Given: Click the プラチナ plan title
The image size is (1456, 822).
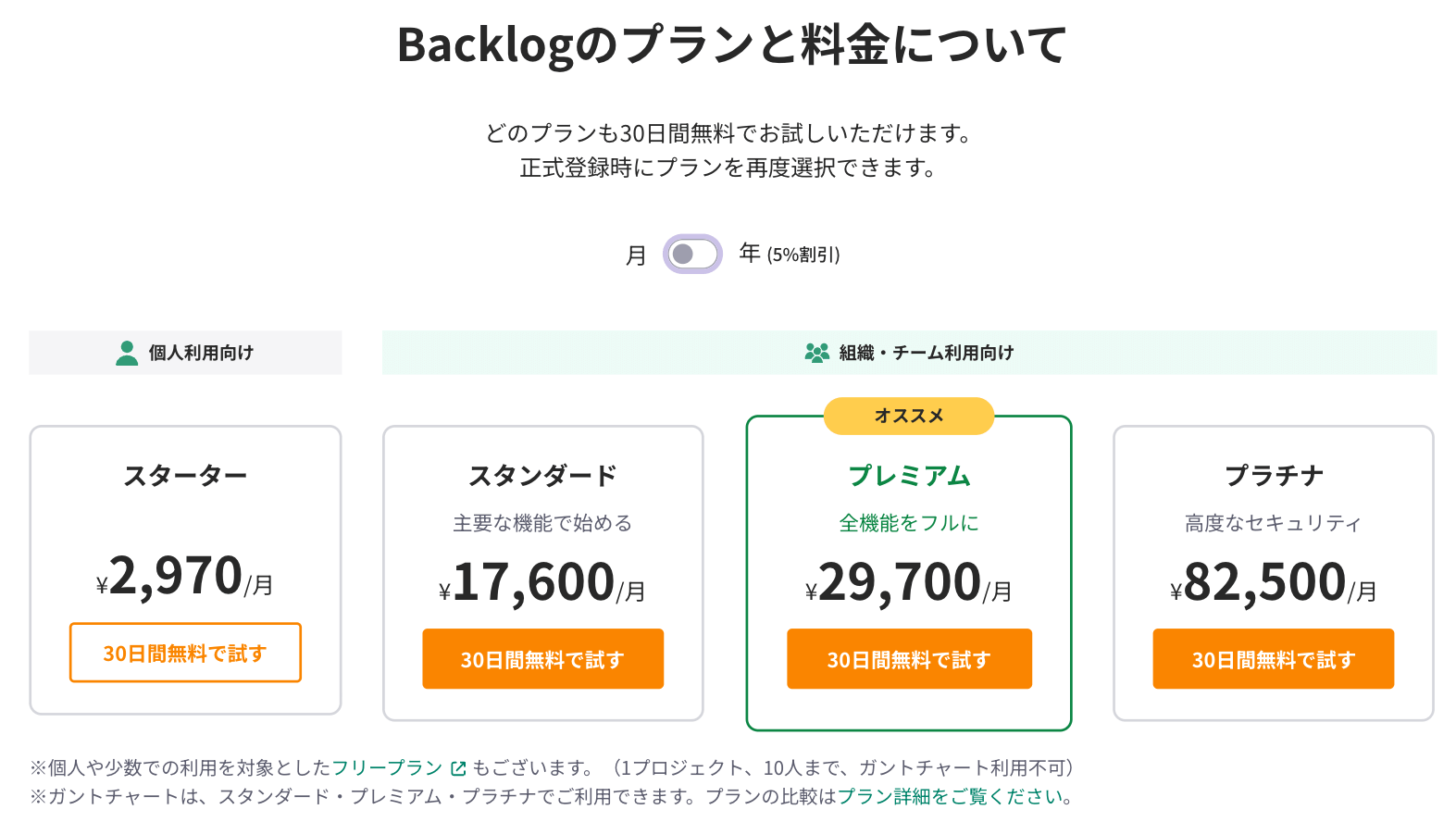Looking at the screenshot, I should coord(1274,476).
